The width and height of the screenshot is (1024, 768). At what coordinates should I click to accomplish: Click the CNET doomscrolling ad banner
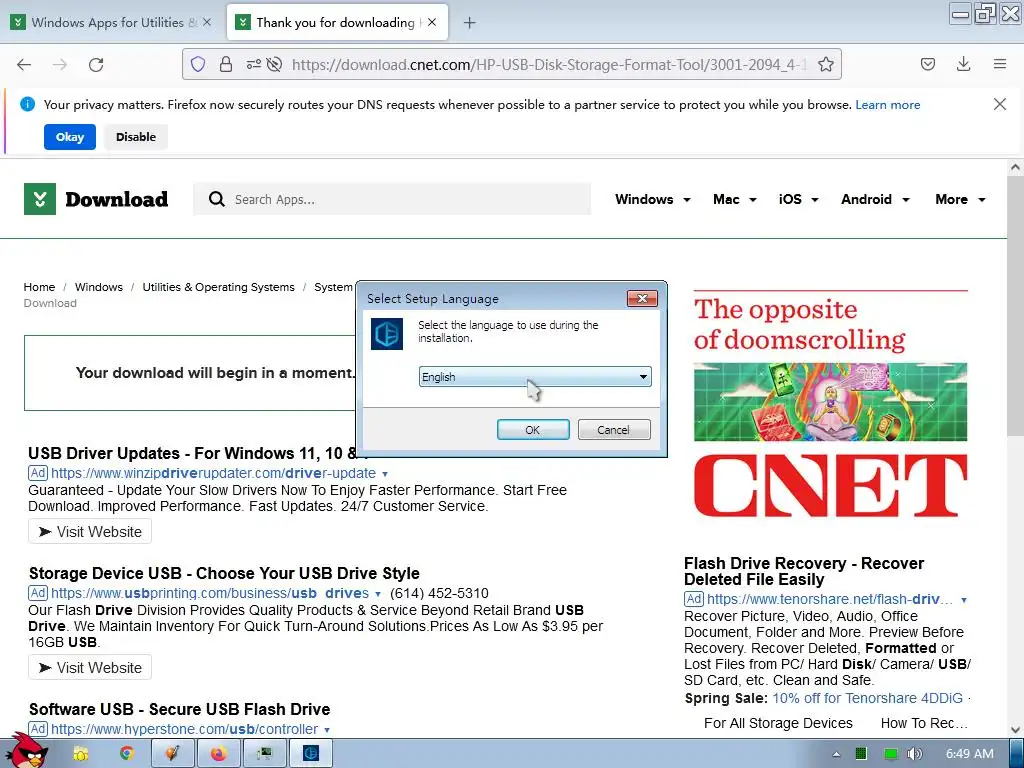click(831, 405)
